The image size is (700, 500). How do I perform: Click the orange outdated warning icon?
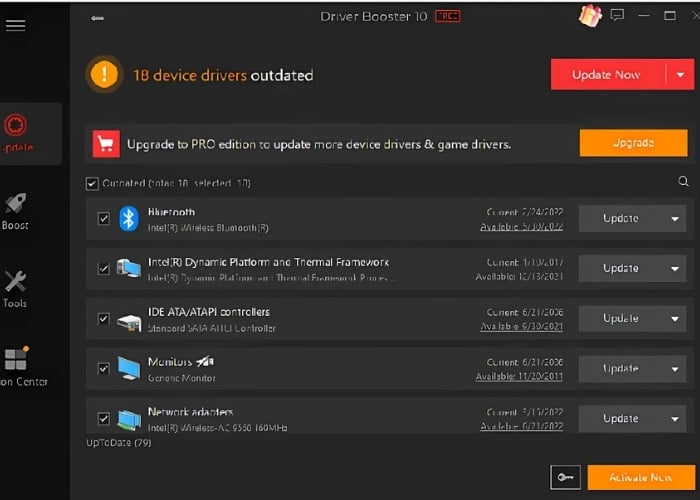[104, 75]
